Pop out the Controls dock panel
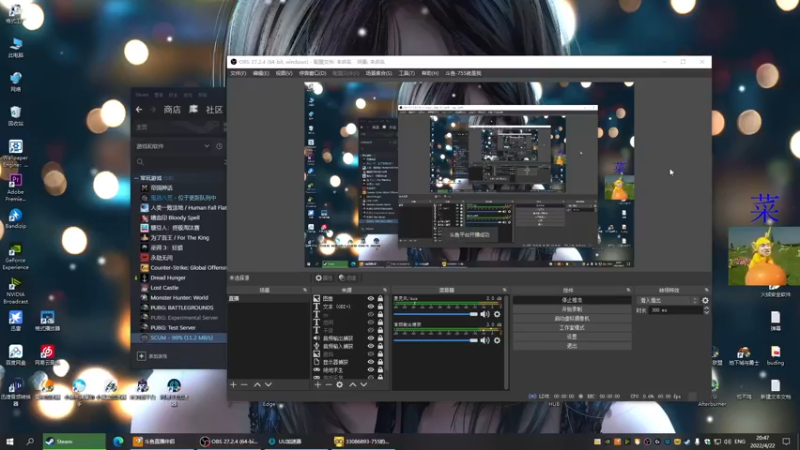Image resolution: width=800 pixels, height=450 pixels. [x=628, y=290]
